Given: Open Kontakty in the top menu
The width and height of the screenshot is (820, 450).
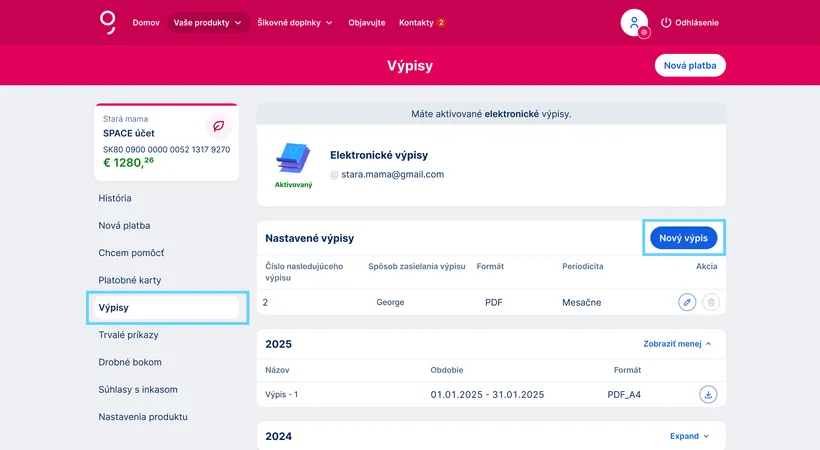Looking at the screenshot, I should pyautogui.click(x=421, y=22).
